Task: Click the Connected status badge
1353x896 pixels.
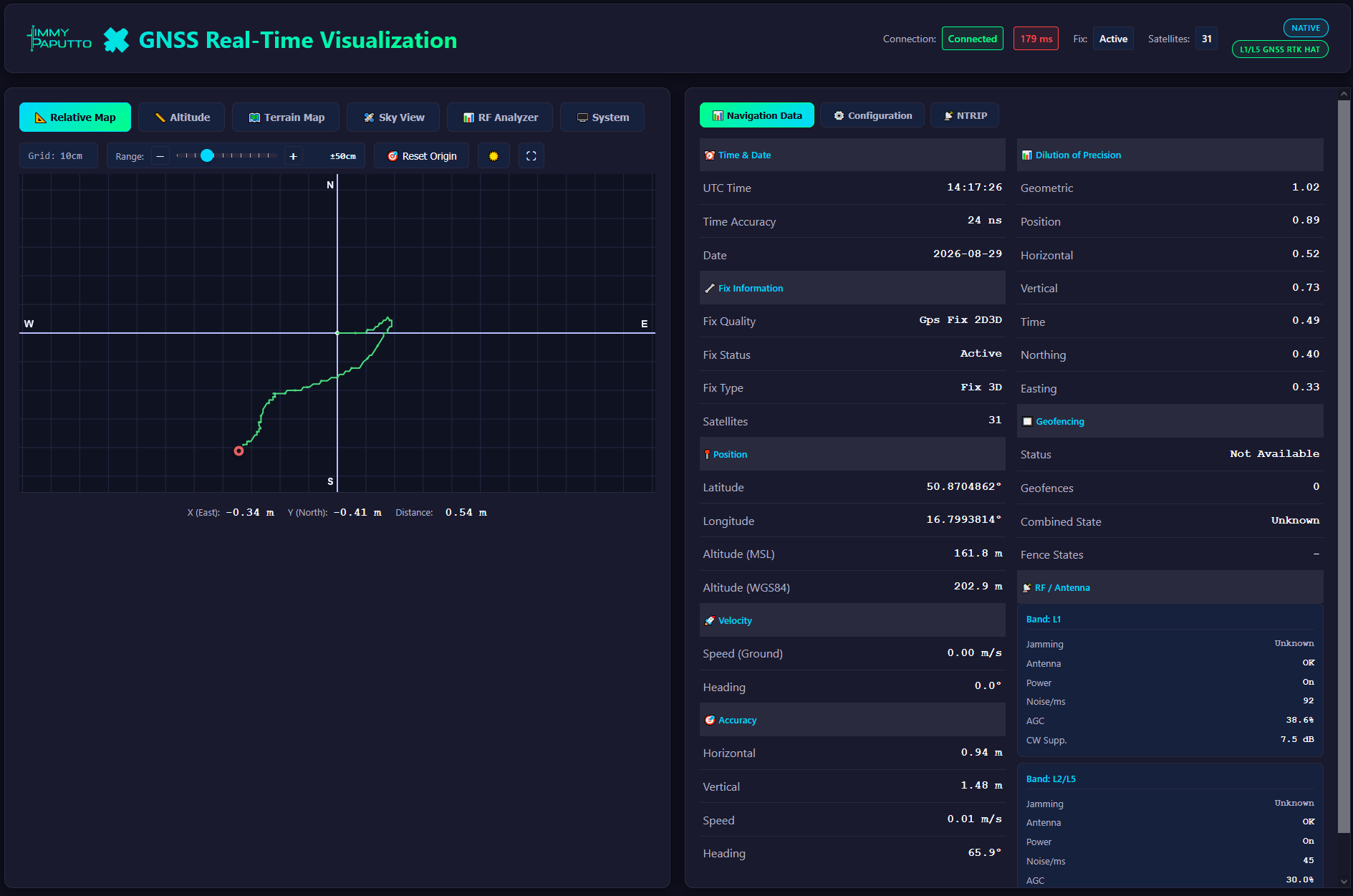Action: 973,39
